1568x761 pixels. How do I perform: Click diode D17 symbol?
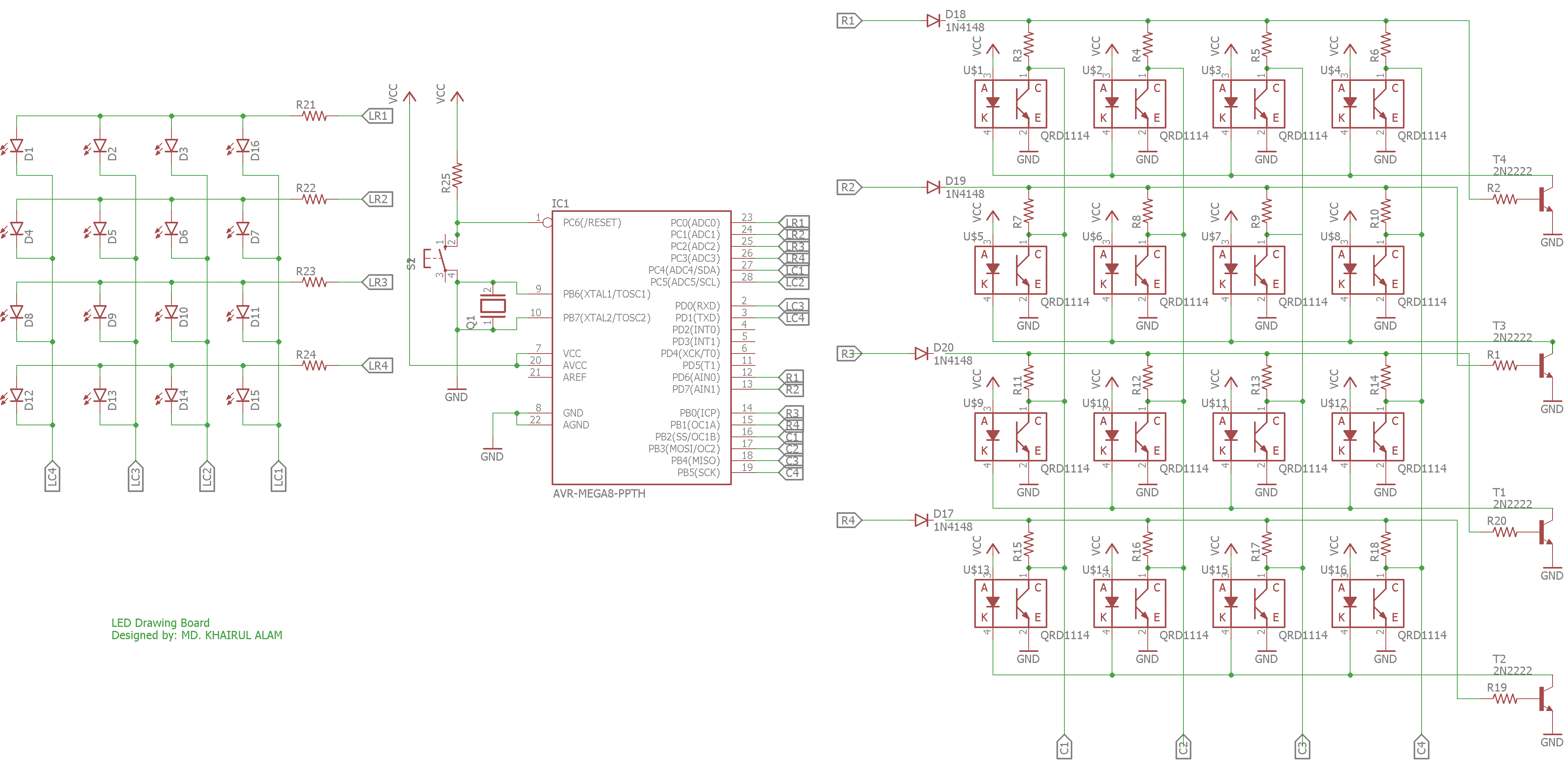[922, 520]
